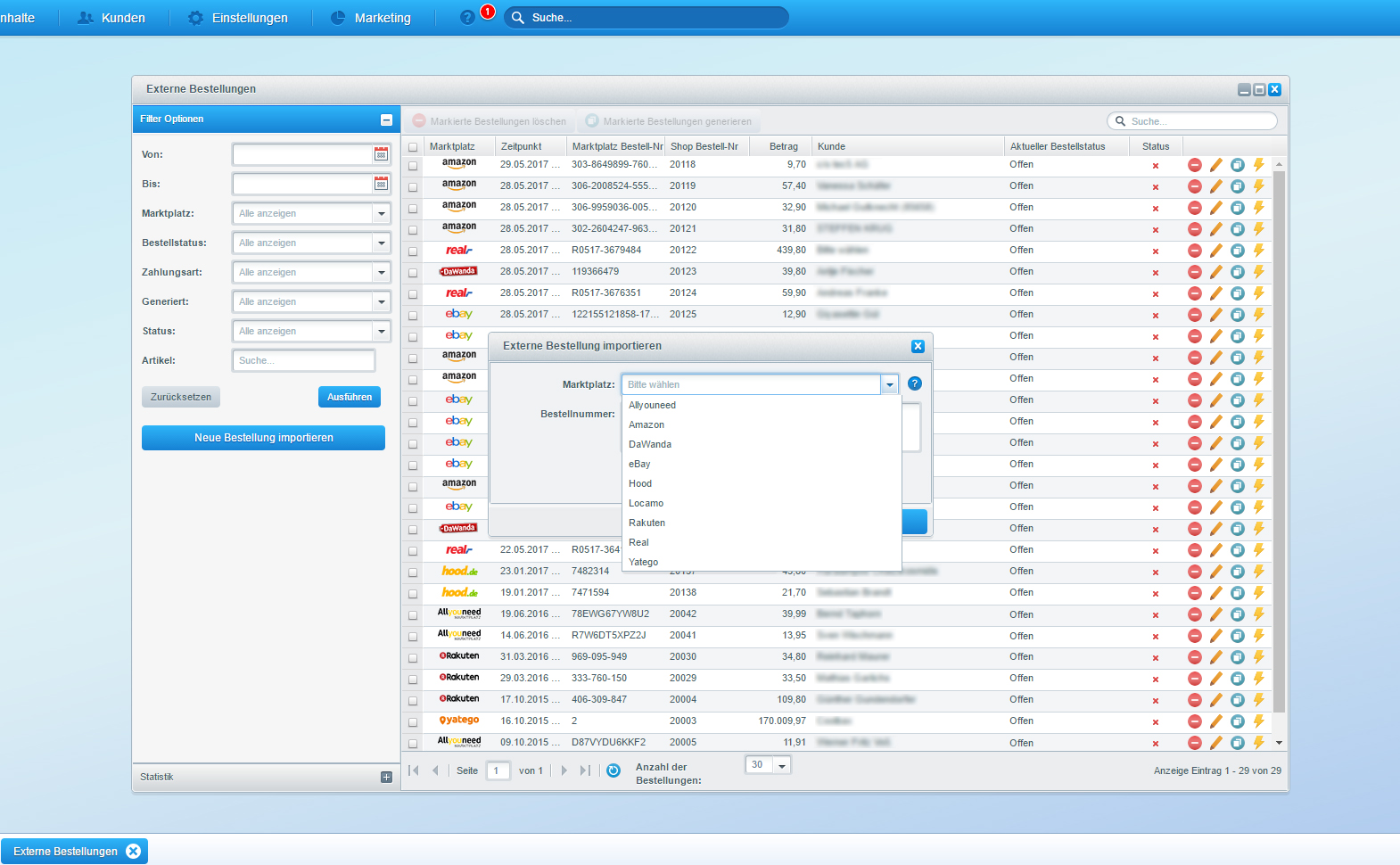This screenshot has width=1400, height=865.
Task: Choose eBay in the dropdown list
Action: tap(639, 464)
